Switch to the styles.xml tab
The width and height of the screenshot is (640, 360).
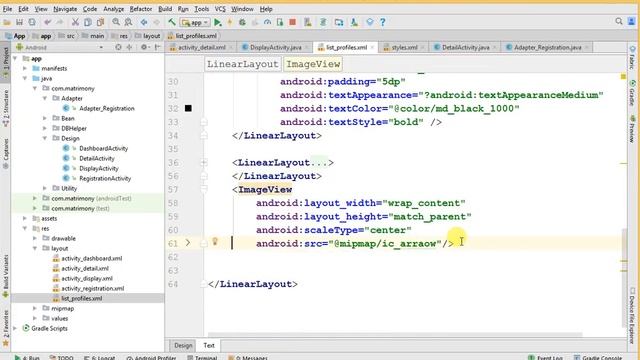(x=403, y=47)
